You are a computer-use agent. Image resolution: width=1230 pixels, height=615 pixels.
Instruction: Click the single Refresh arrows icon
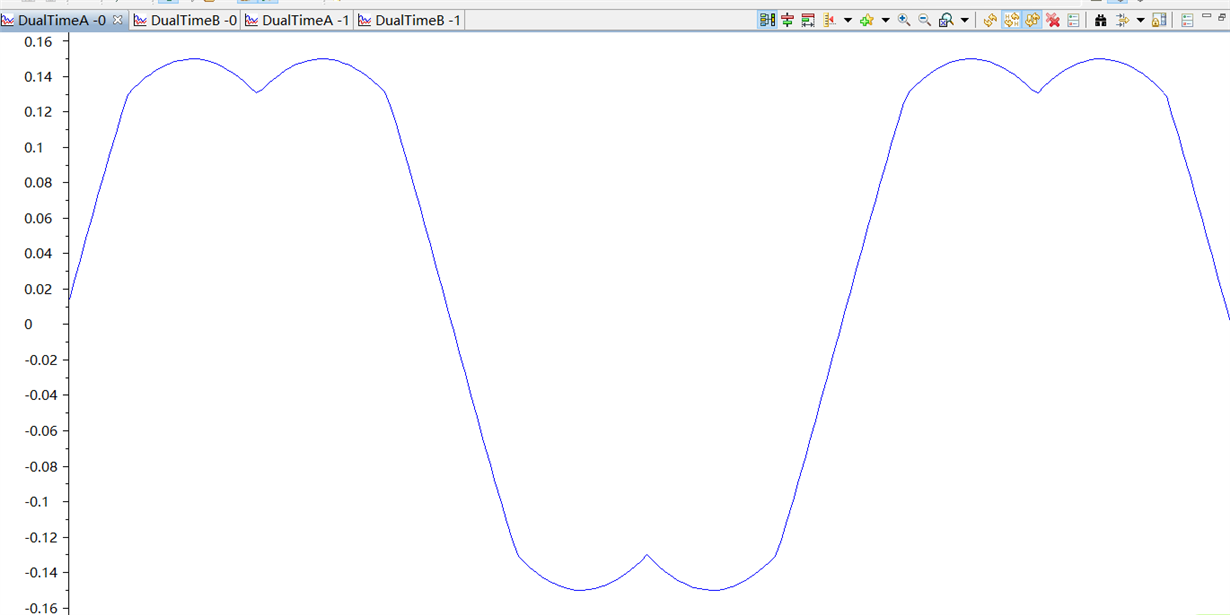click(x=990, y=20)
